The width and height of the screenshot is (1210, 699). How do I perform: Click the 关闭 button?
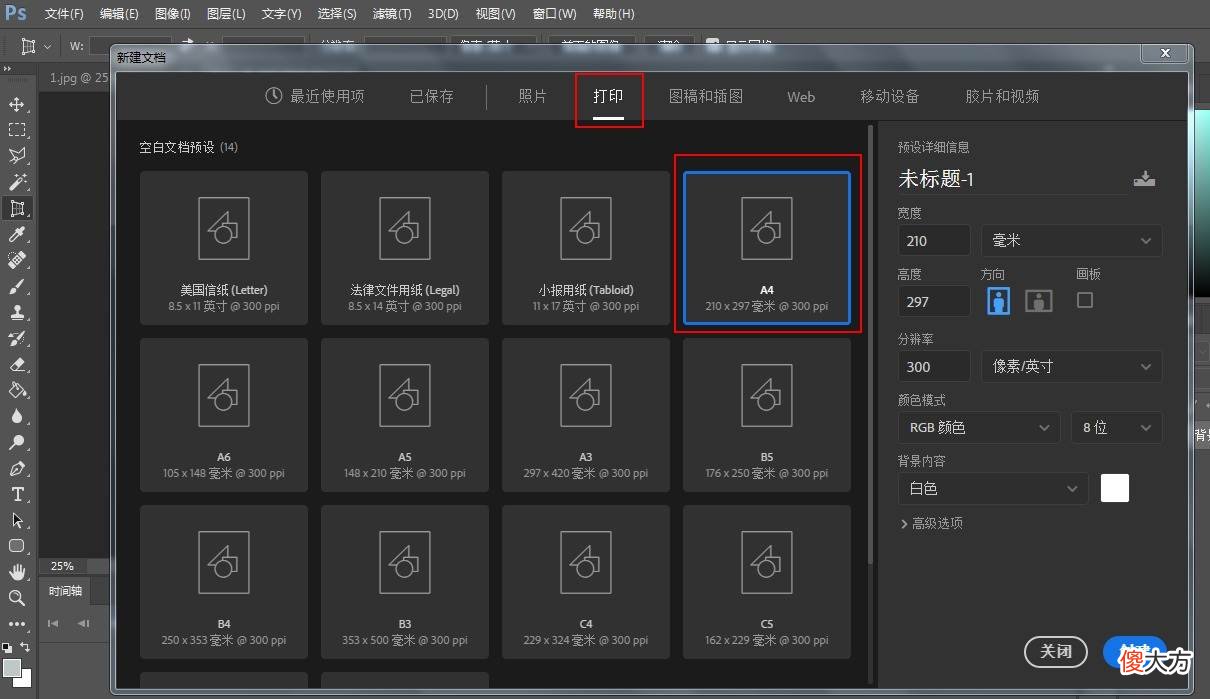pos(1056,652)
